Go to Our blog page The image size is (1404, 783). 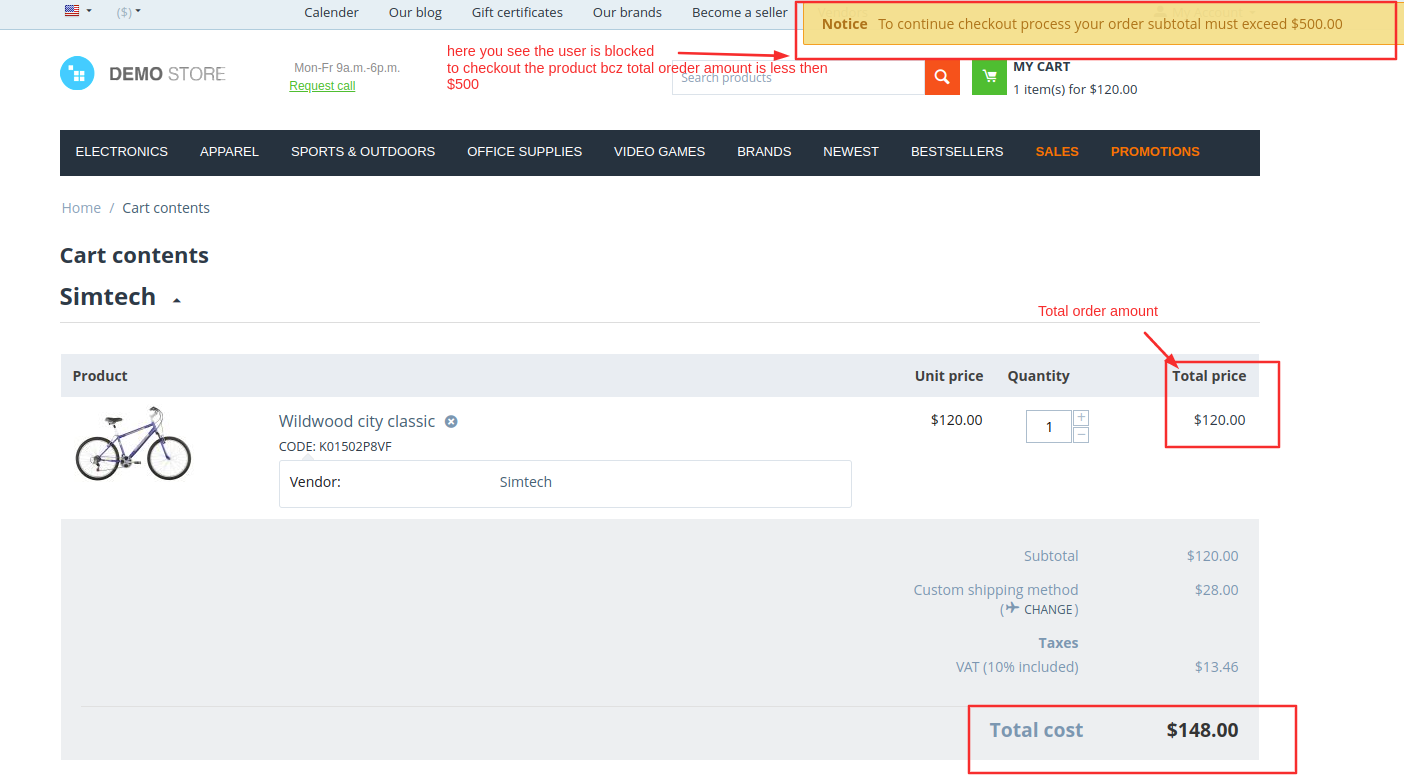(x=415, y=12)
